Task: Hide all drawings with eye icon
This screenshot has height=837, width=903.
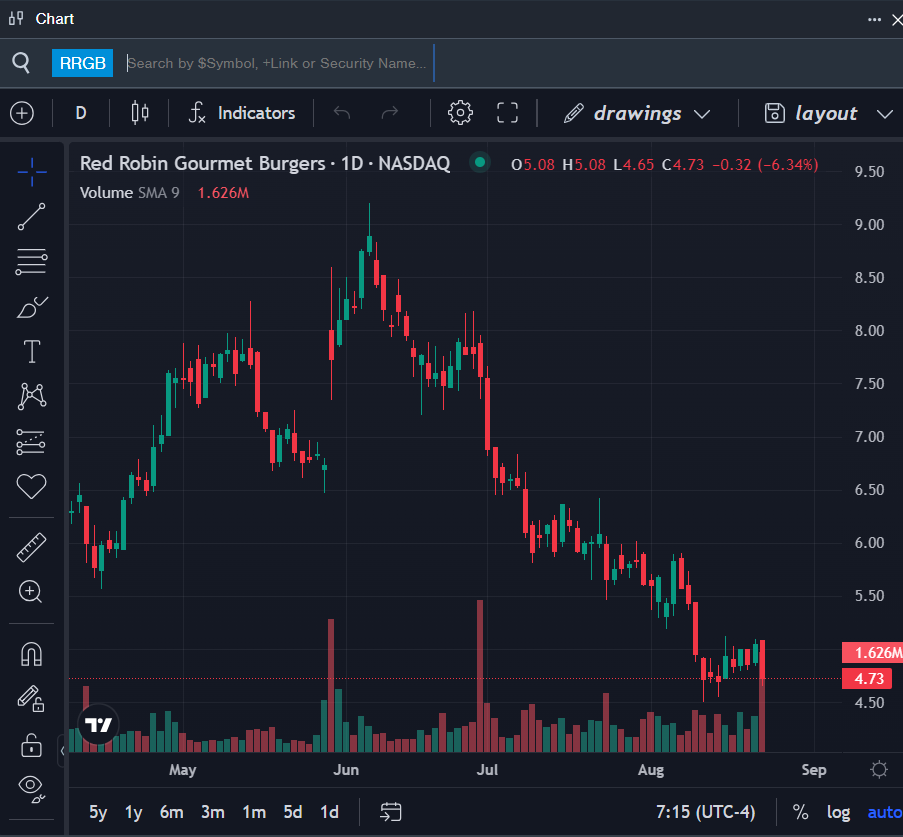Action: (x=32, y=787)
